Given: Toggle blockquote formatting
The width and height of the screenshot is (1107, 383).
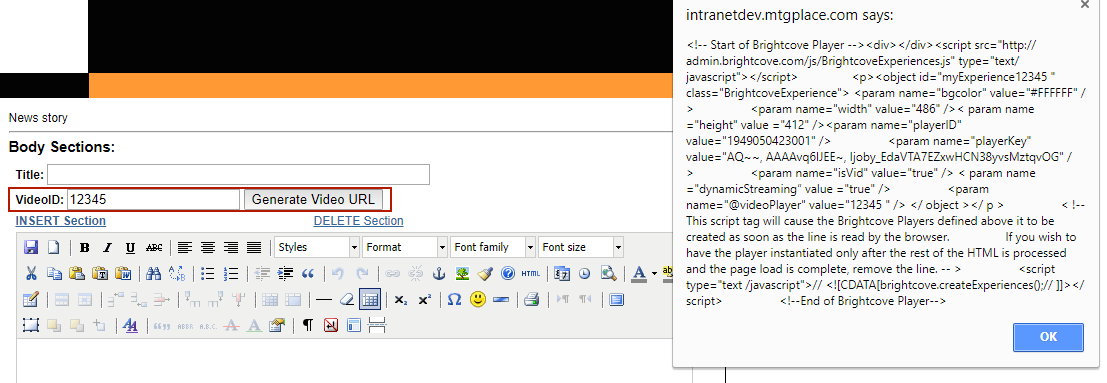Looking at the screenshot, I should (309, 273).
